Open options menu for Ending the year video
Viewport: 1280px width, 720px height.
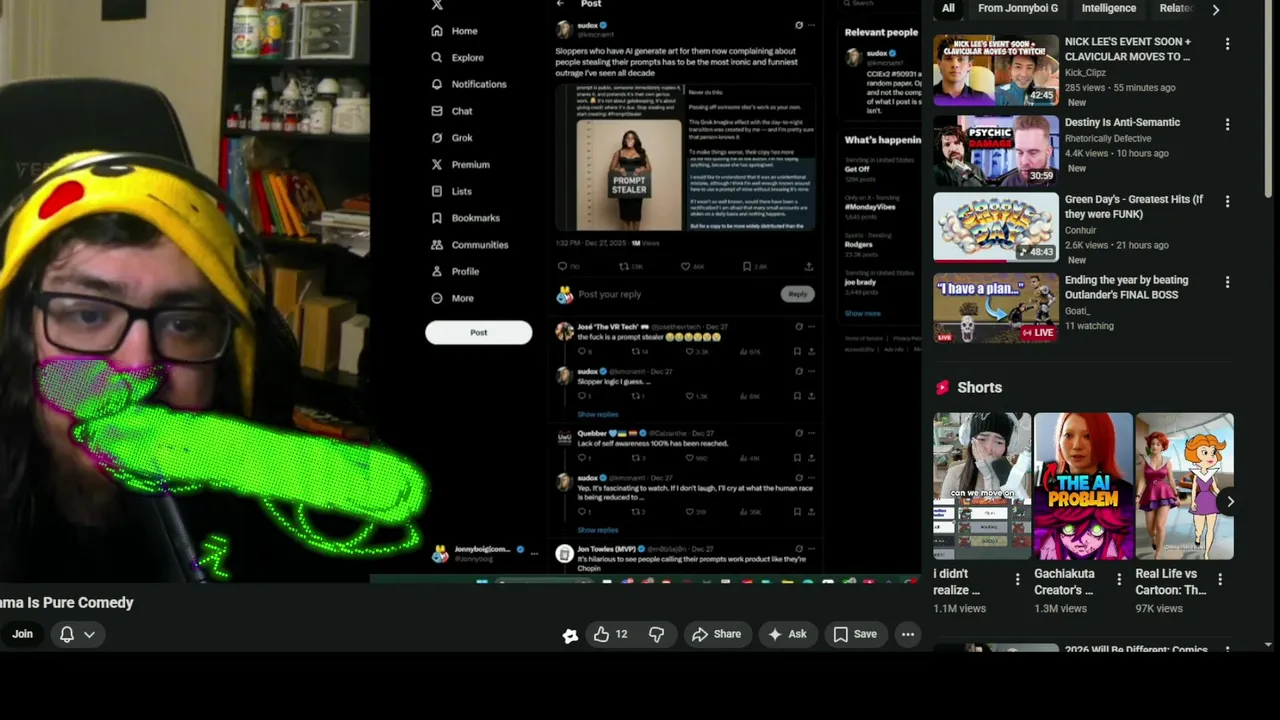click(x=1227, y=282)
